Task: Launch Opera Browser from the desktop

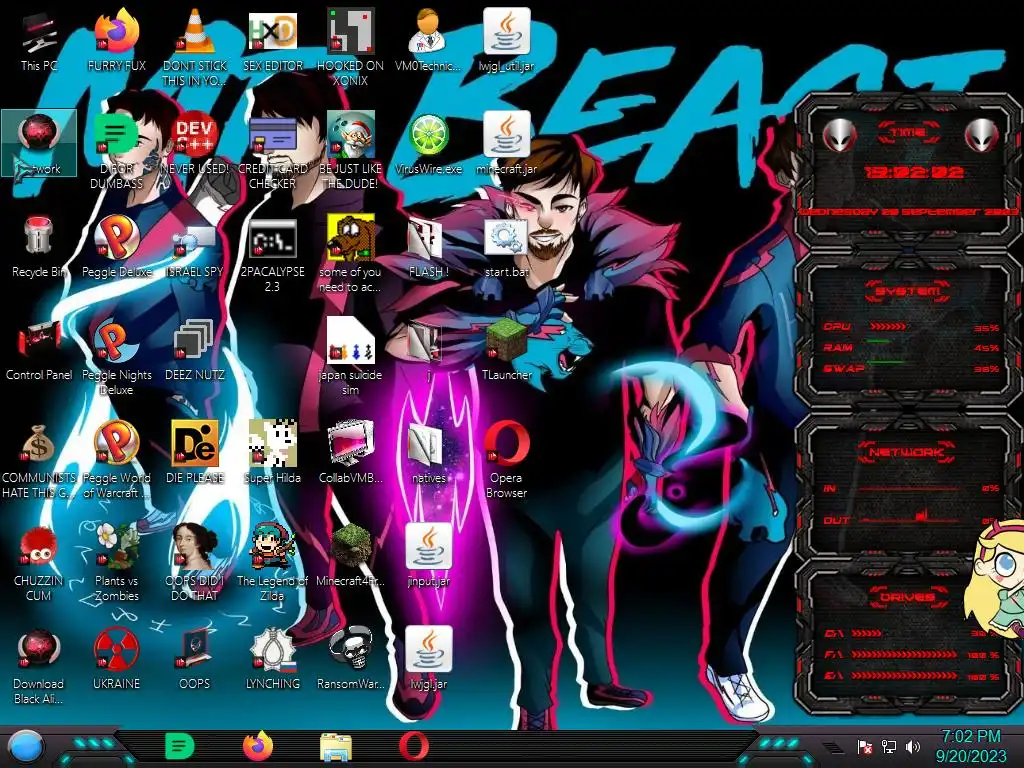Action: point(507,459)
